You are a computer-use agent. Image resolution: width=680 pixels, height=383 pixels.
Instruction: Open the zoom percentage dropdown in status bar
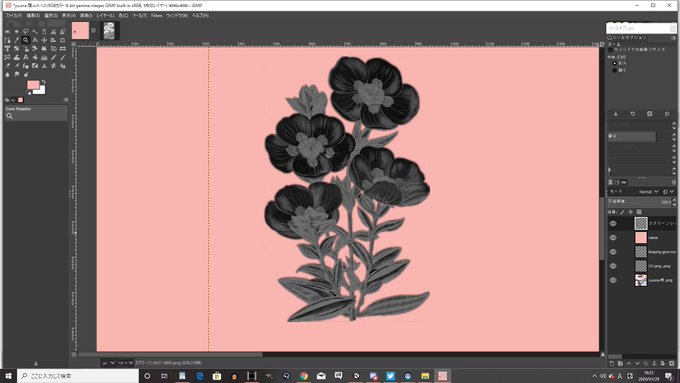coord(125,363)
